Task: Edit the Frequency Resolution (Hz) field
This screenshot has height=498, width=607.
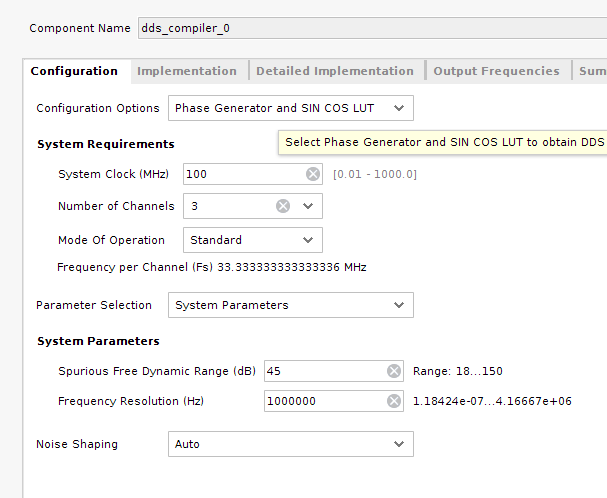Action: (x=324, y=401)
